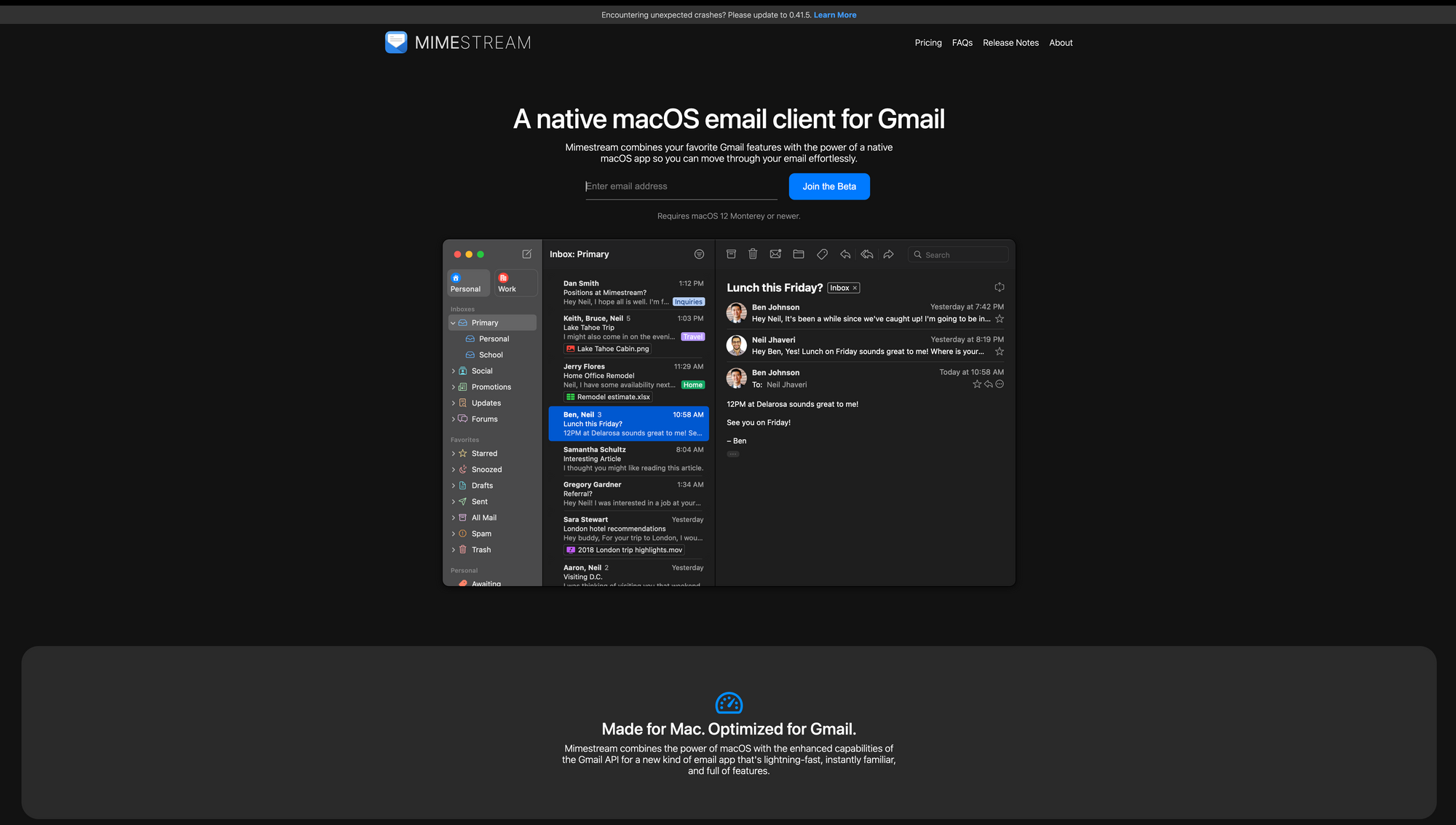Collapse the Primary inbox chevron
Viewport: 1456px width, 825px height.
(453, 323)
